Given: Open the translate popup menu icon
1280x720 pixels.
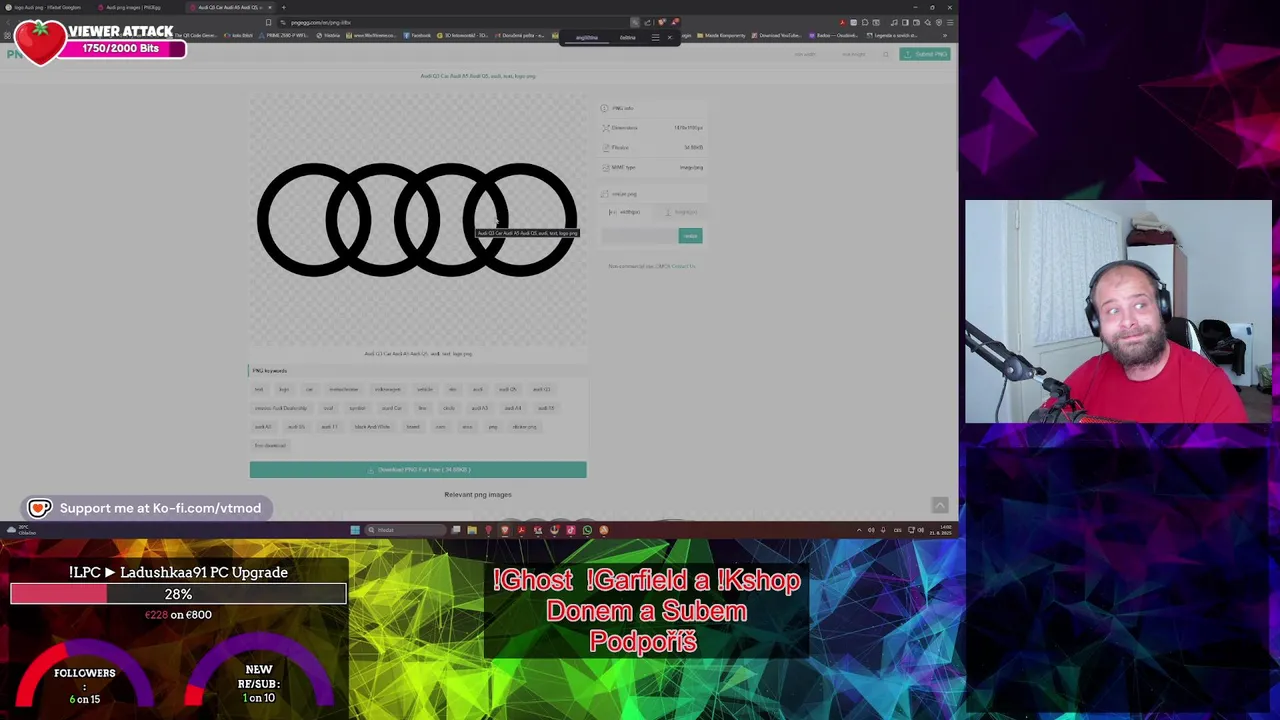Looking at the screenshot, I should coord(655,37).
